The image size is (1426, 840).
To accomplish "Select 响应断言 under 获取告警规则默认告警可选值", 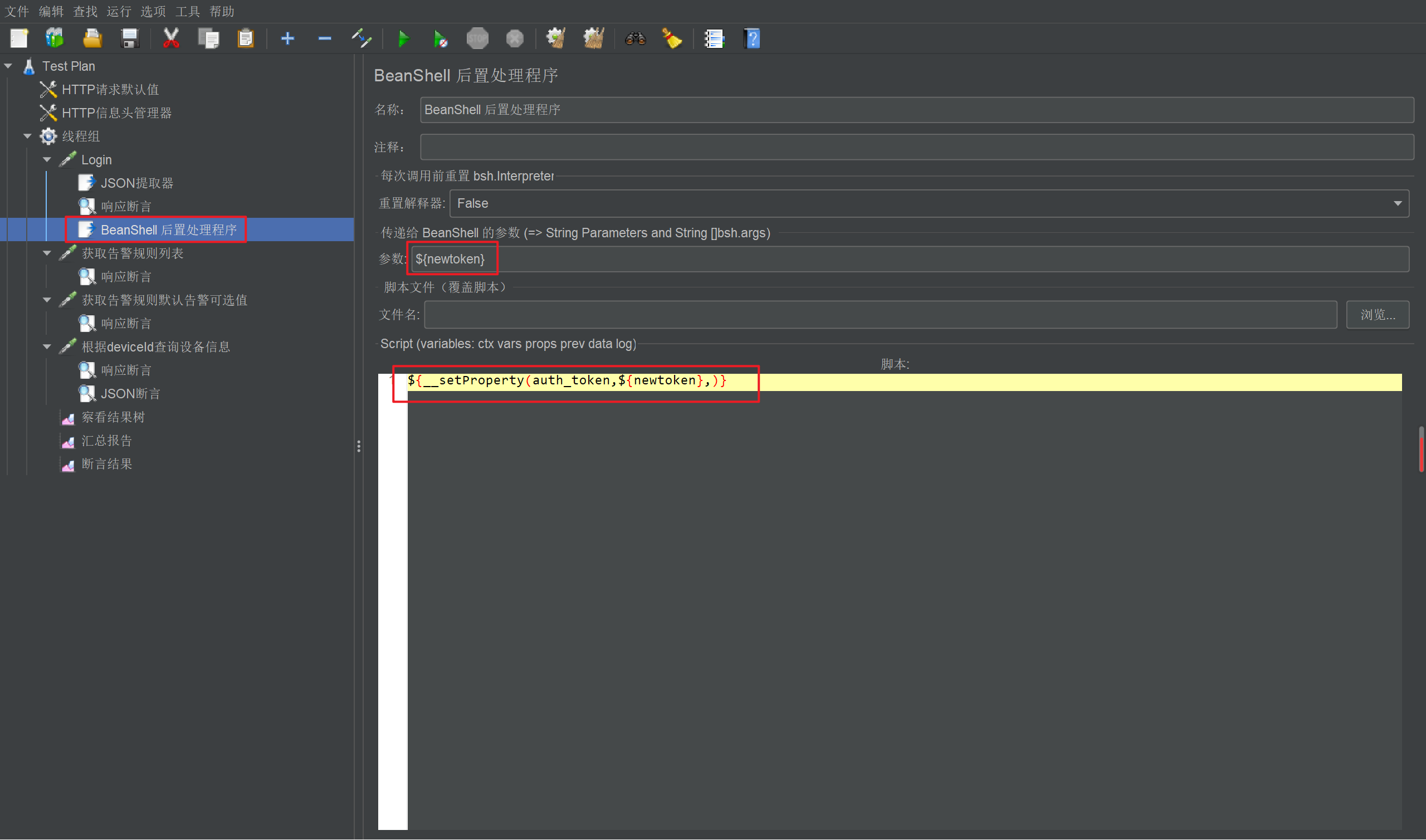I will [126, 324].
